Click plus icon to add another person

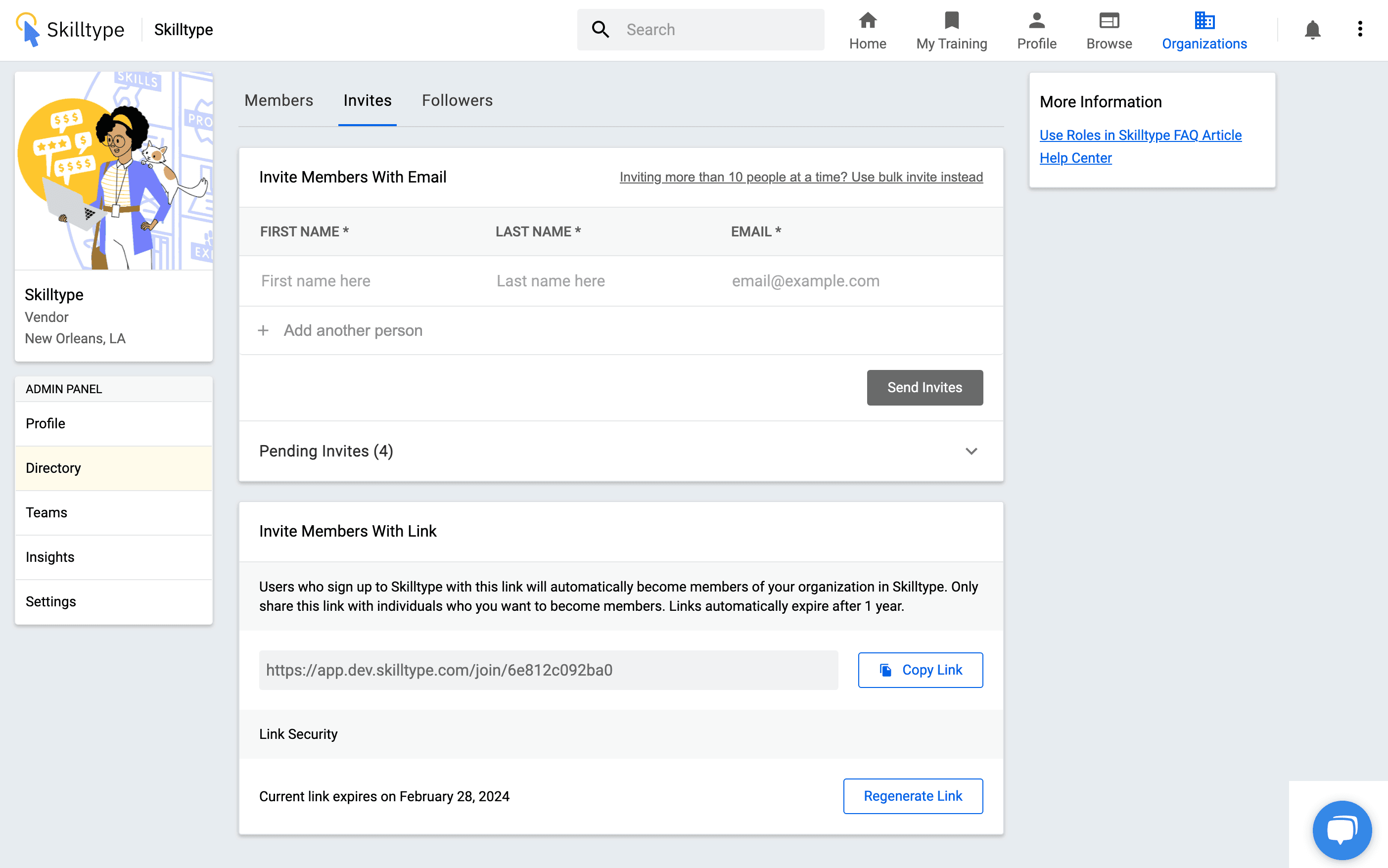coord(263,331)
